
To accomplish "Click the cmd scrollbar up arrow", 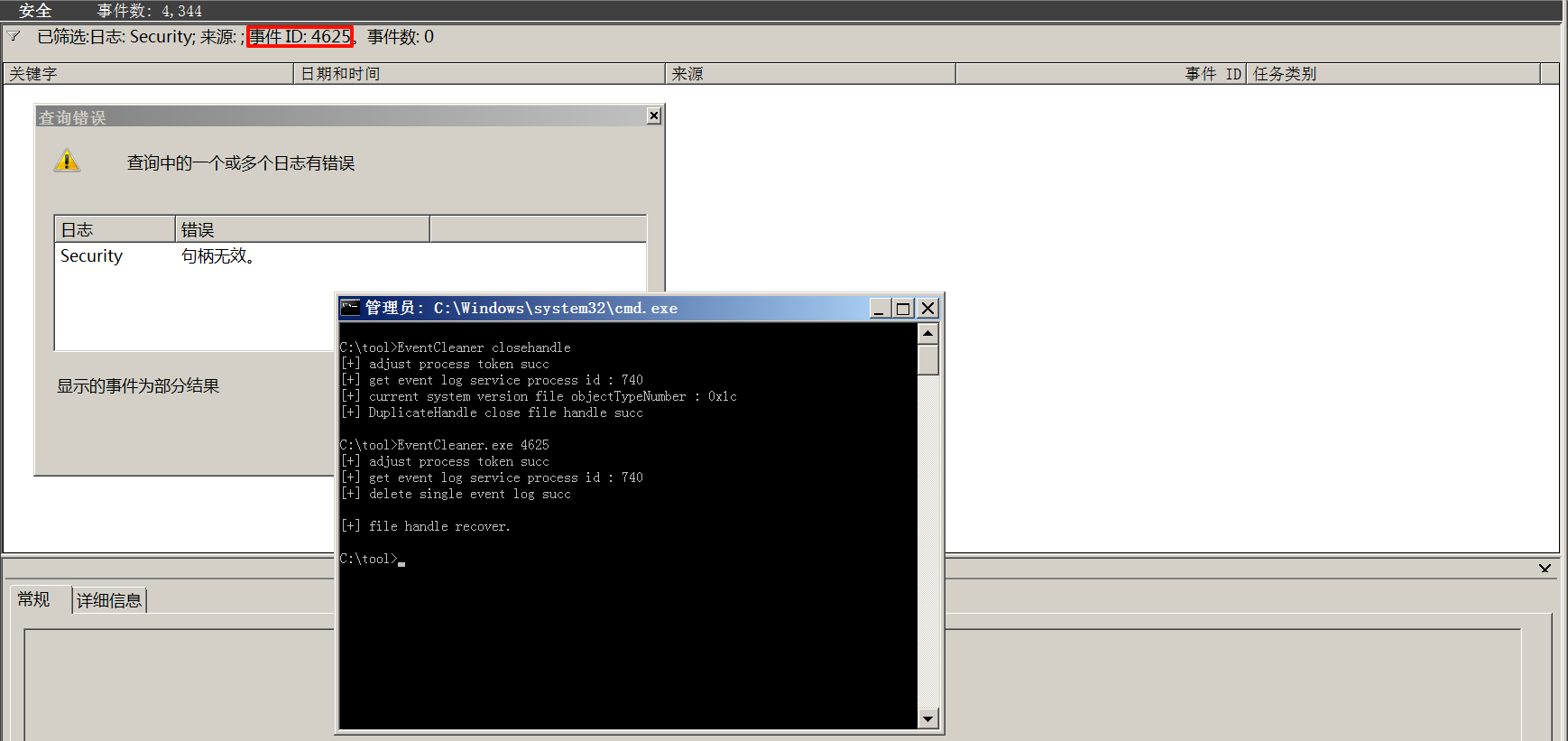I will click(927, 334).
